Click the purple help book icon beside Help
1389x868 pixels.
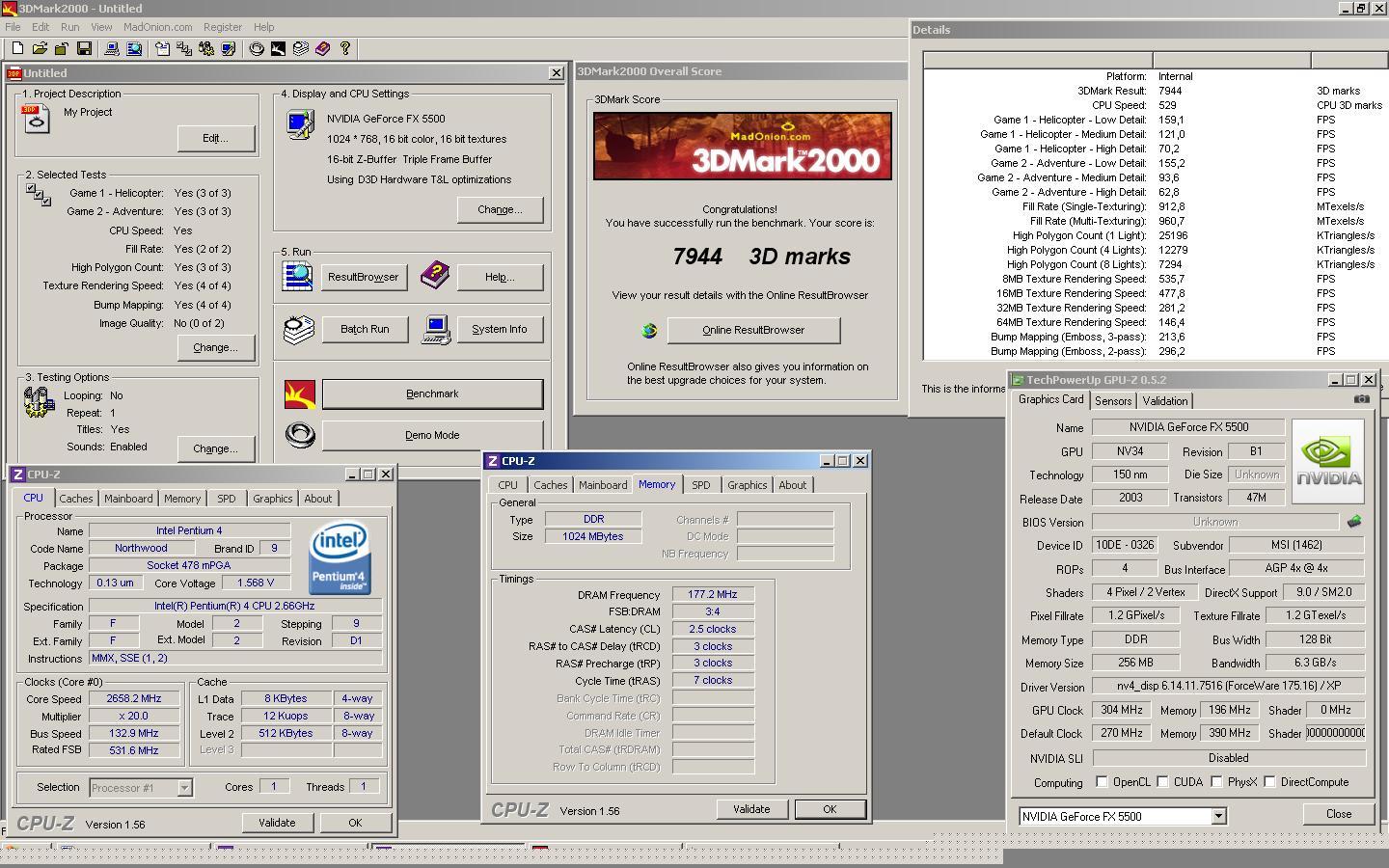click(434, 276)
